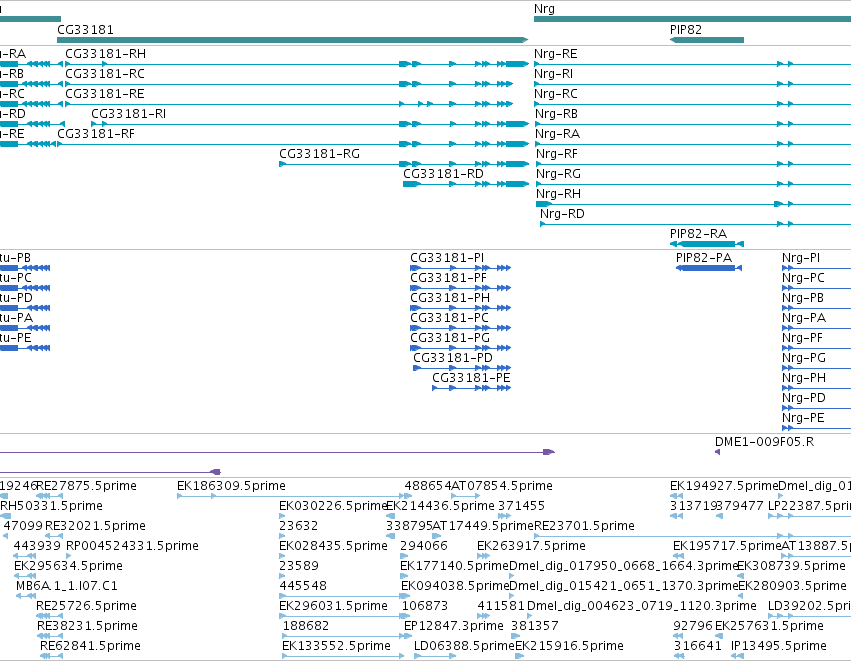Viewport: 851px width, 661px height.
Task: Click the blue PIP82-PA coding glyph
Action: click(709, 268)
